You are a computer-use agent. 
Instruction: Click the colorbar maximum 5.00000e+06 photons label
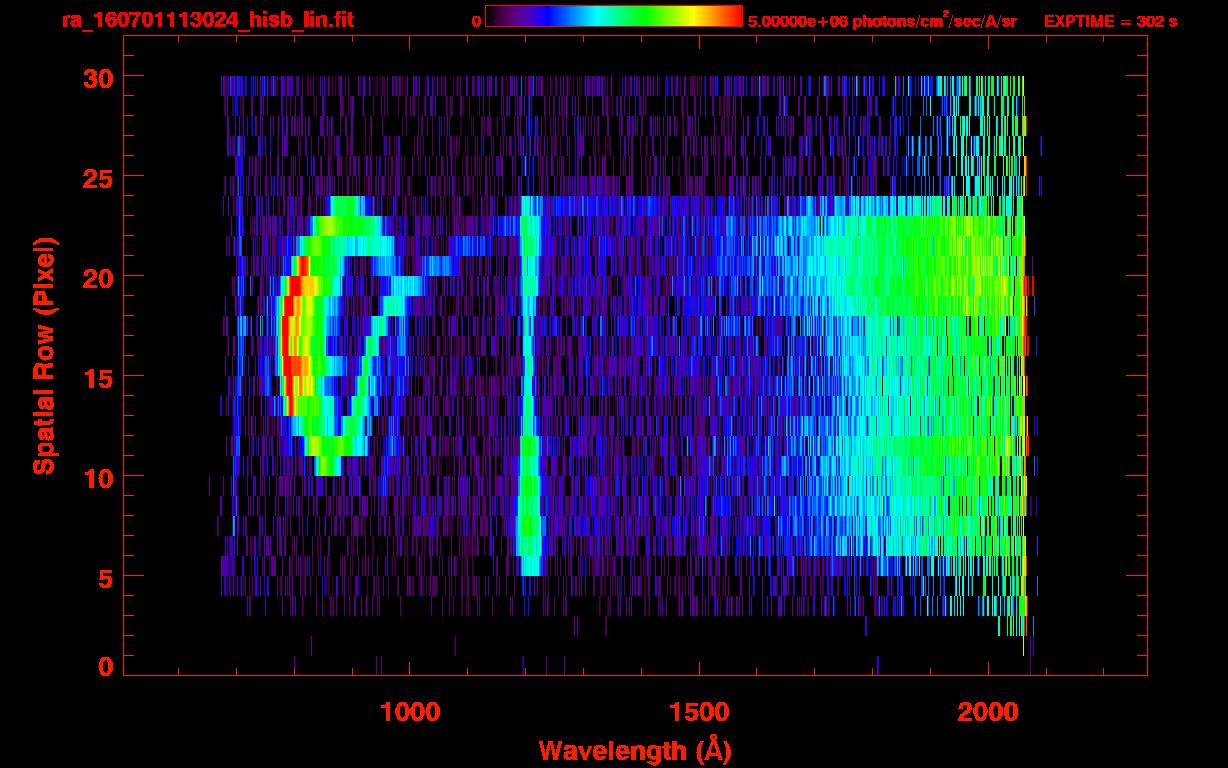coord(881,21)
